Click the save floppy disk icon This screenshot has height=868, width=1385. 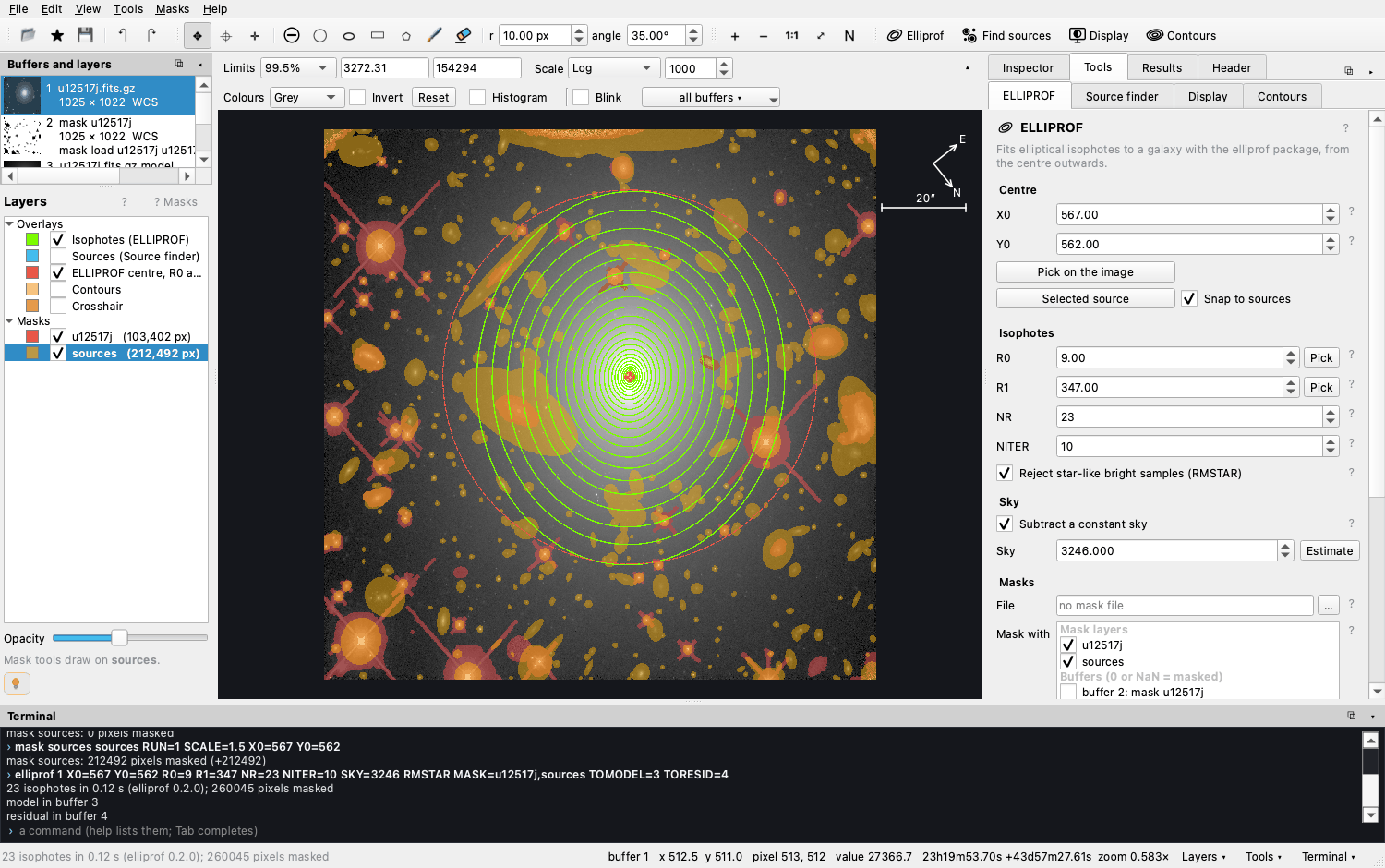coord(85,35)
